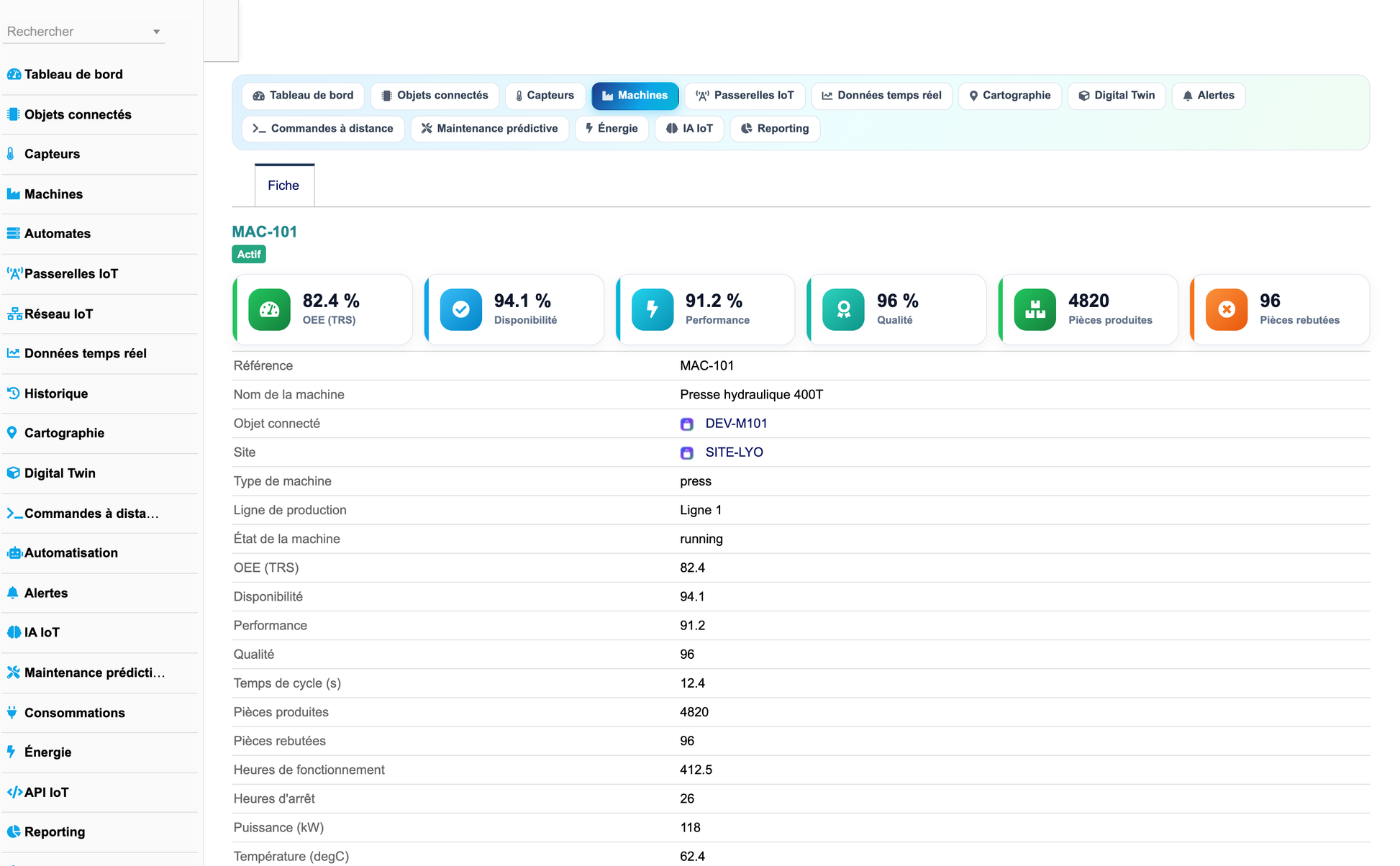This screenshot has width=1400, height=866.
Task: Click the Alertes bell icon in sidebar
Action: pyautogui.click(x=13, y=593)
